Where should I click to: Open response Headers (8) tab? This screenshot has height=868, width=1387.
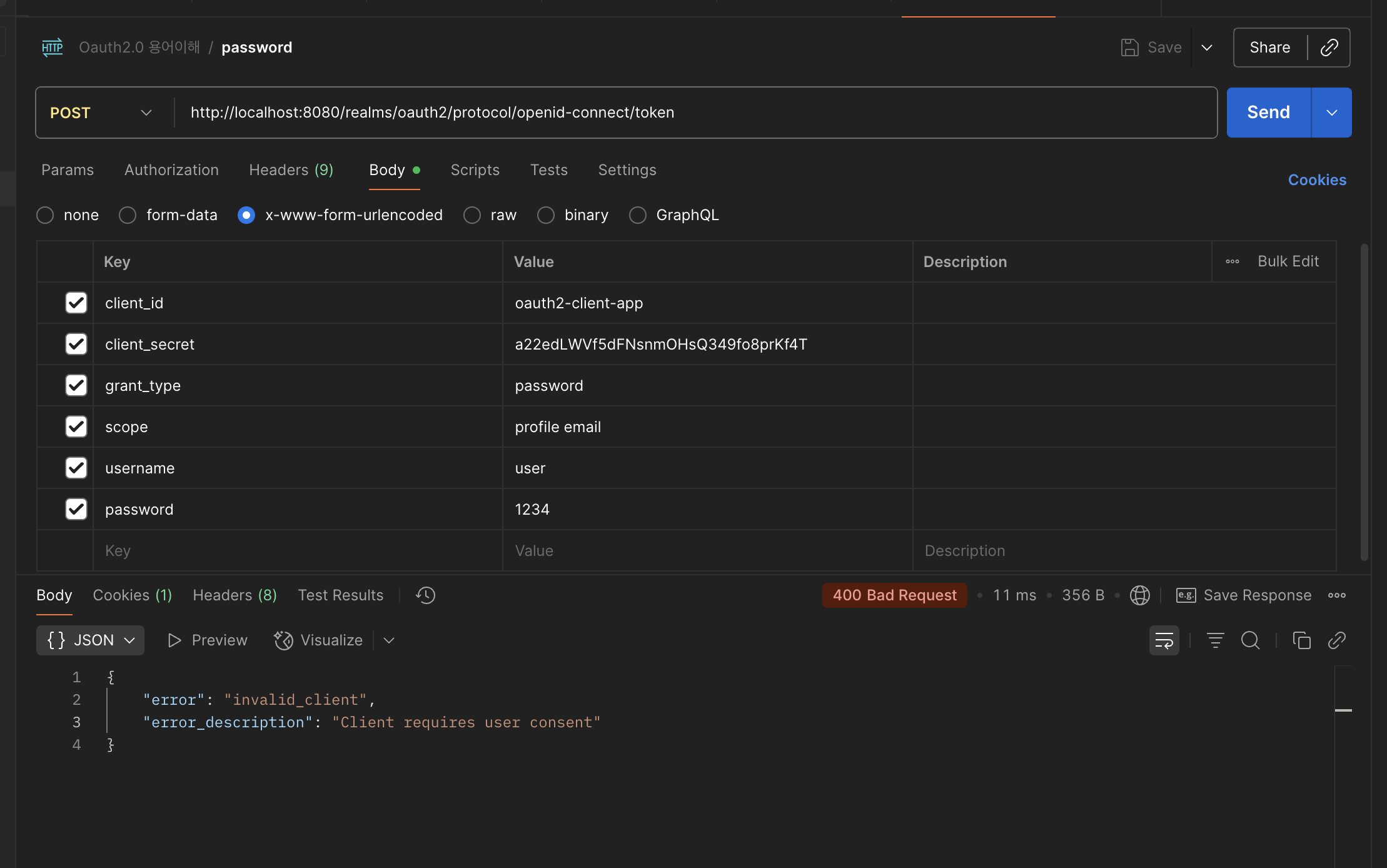235,595
